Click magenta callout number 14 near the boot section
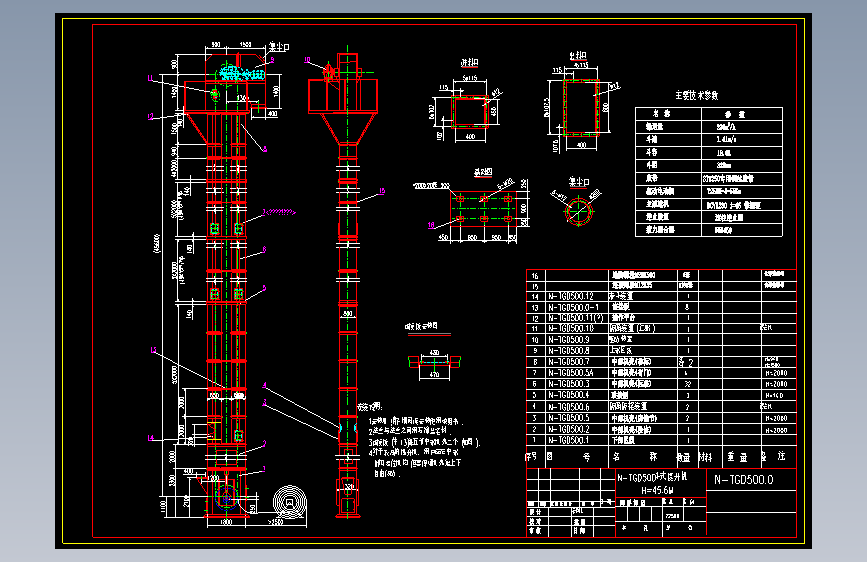867x562 pixels. pyautogui.click(x=151, y=438)
